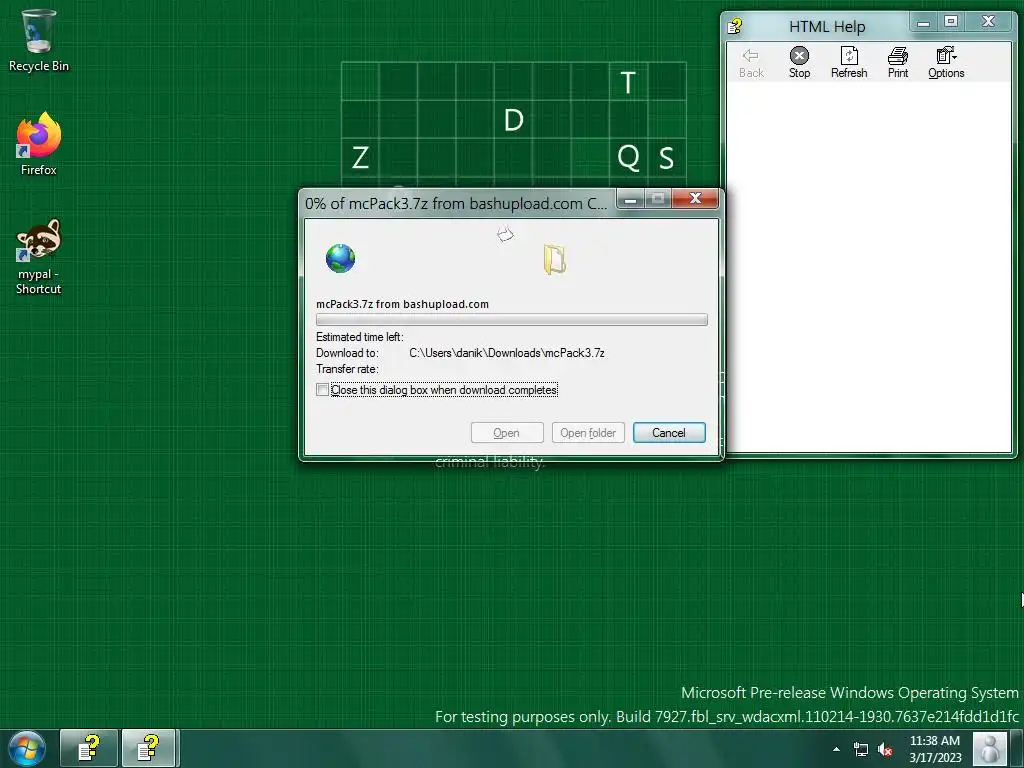Close the HTML Help window

coord(988,22)
